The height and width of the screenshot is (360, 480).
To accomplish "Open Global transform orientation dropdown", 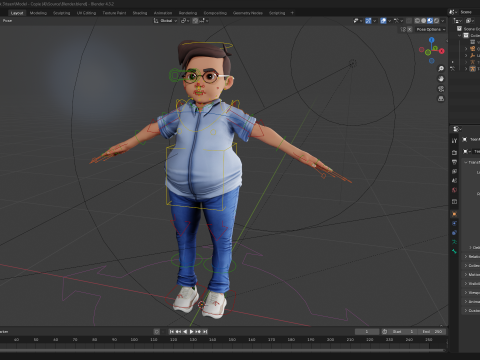I will (165, 21).
